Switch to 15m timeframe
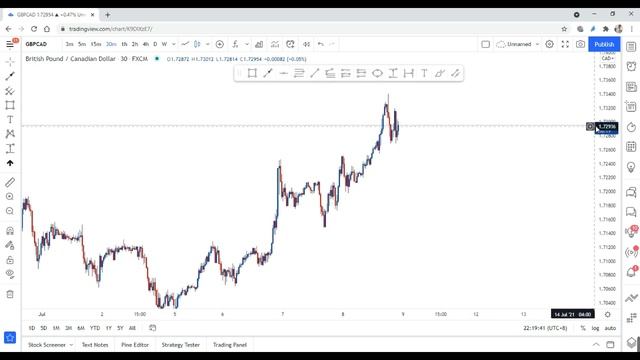 tap(96, 44)
